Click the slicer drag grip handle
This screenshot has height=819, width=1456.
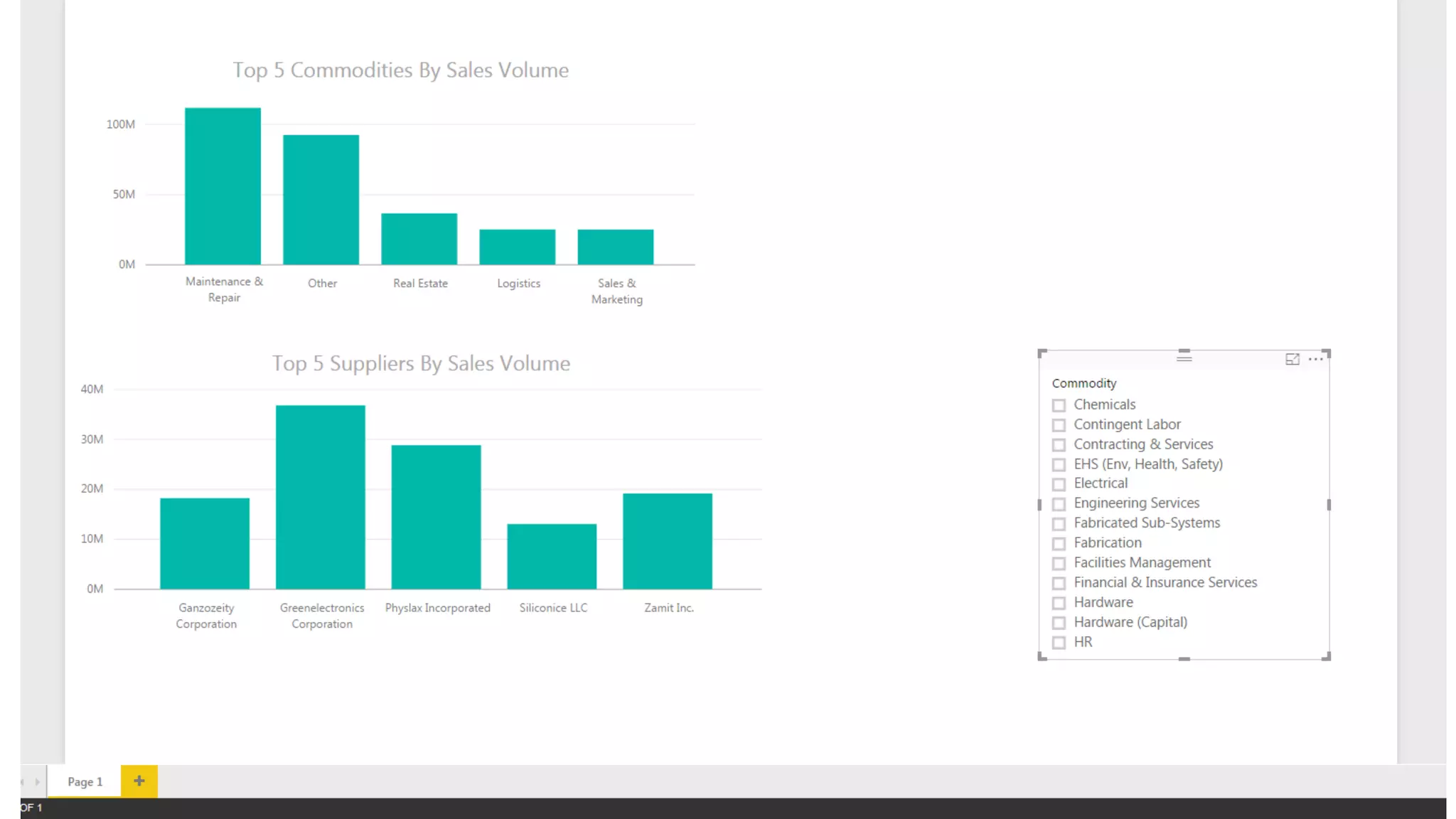point(1184,358)
